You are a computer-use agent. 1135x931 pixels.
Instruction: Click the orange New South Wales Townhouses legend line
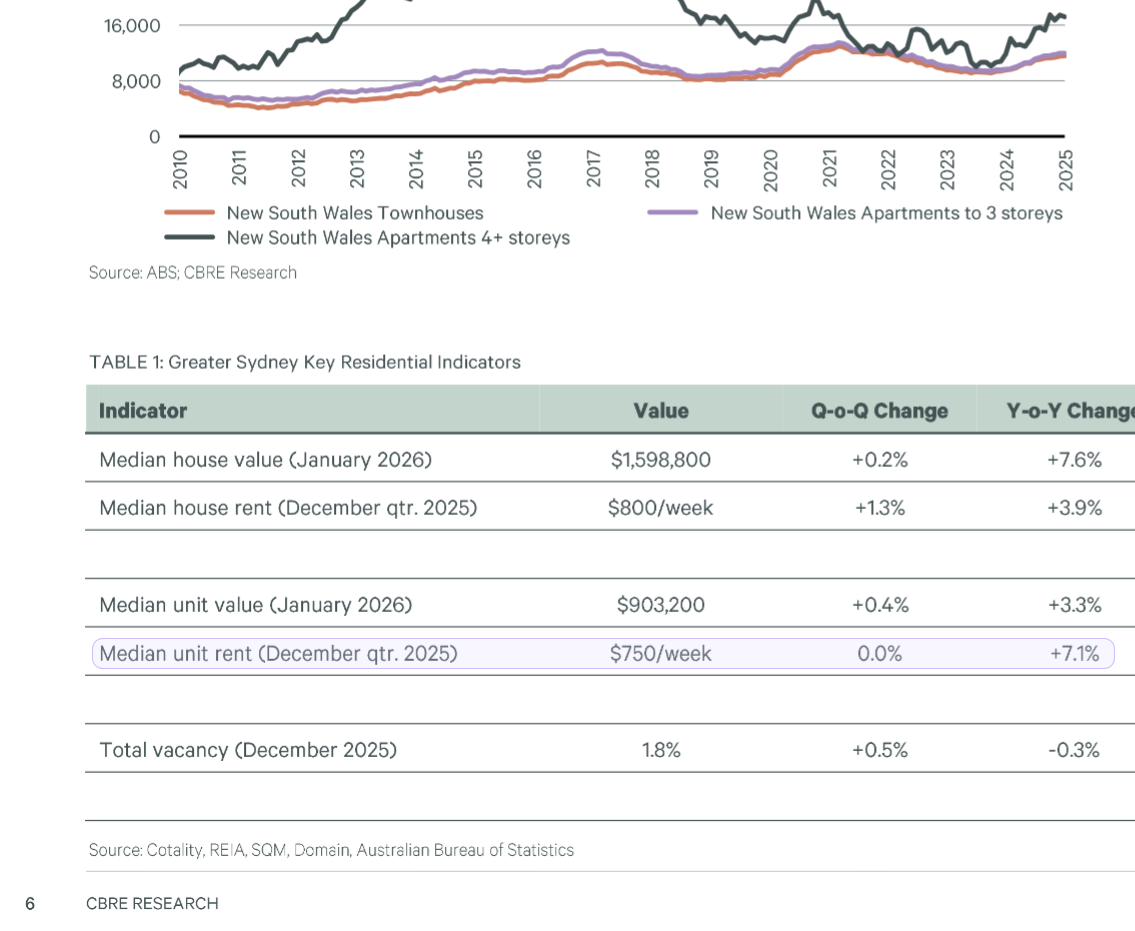pos(190,213)
